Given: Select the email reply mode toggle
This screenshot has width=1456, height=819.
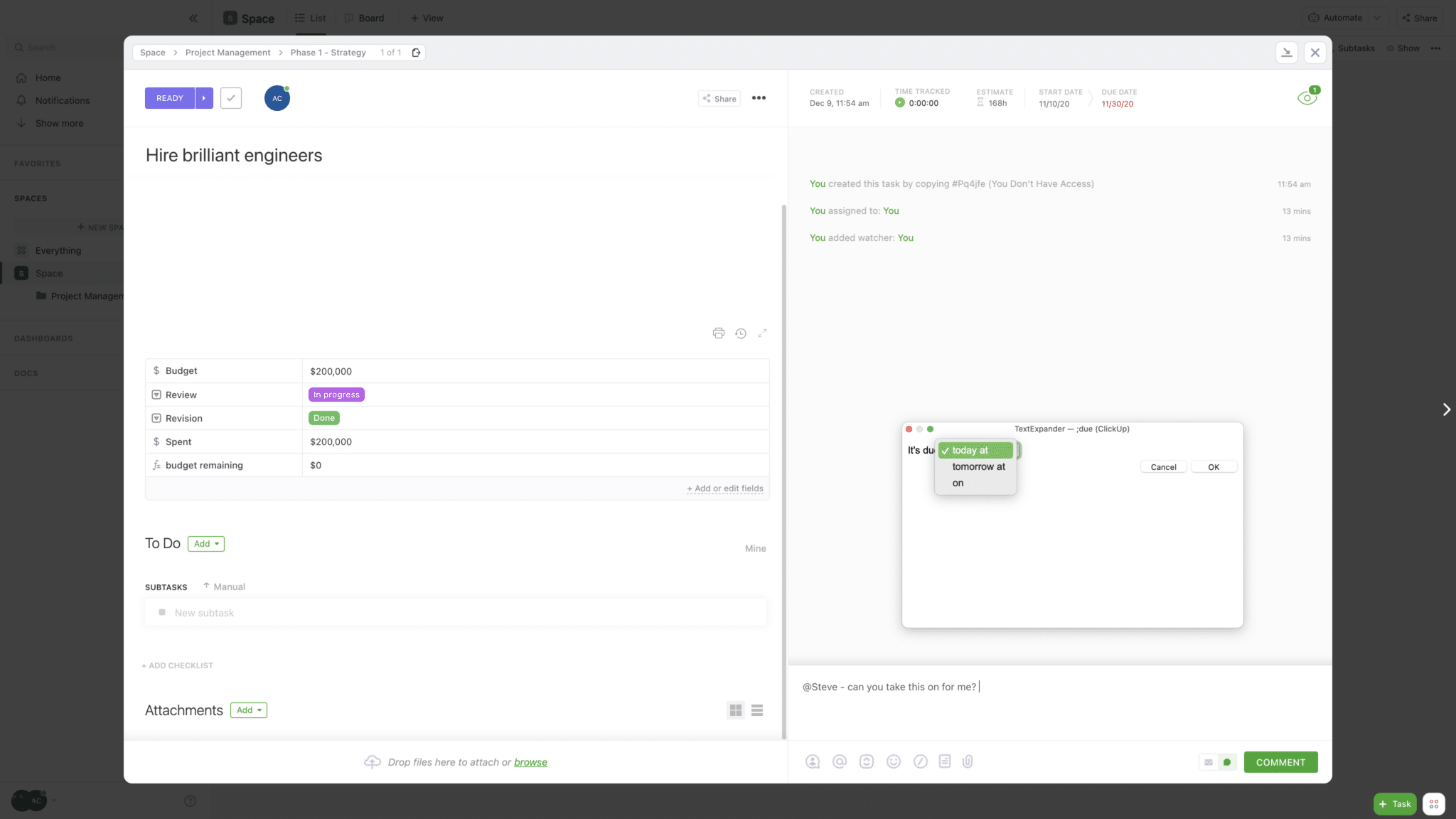Looking at the screenshot, I should 1209,762.
